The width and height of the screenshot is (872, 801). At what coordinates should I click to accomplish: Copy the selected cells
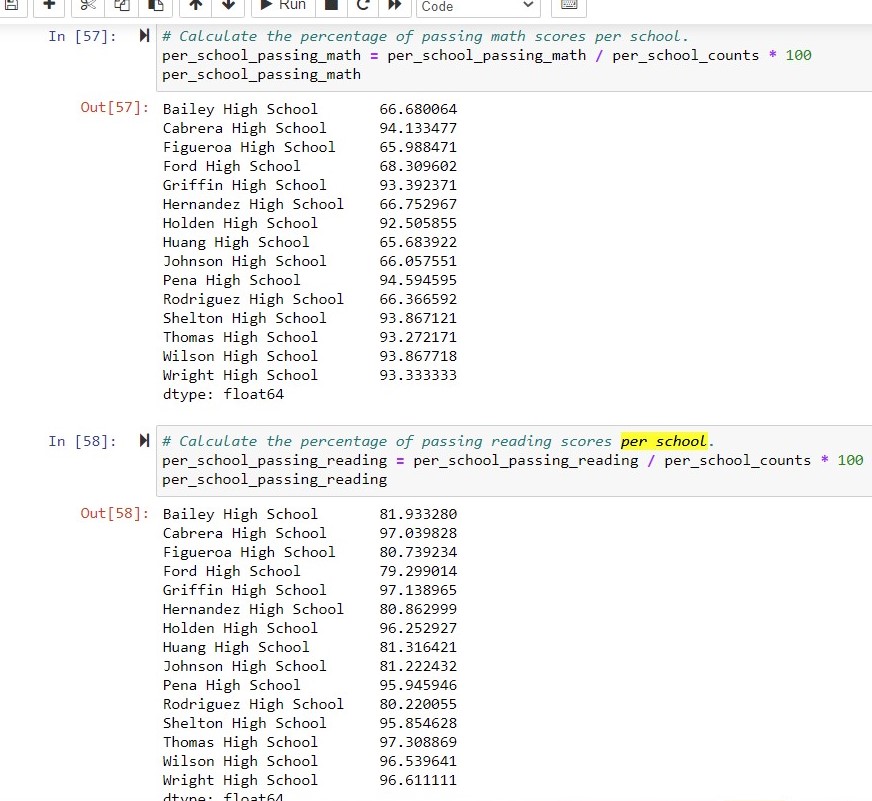pos(121,8)
